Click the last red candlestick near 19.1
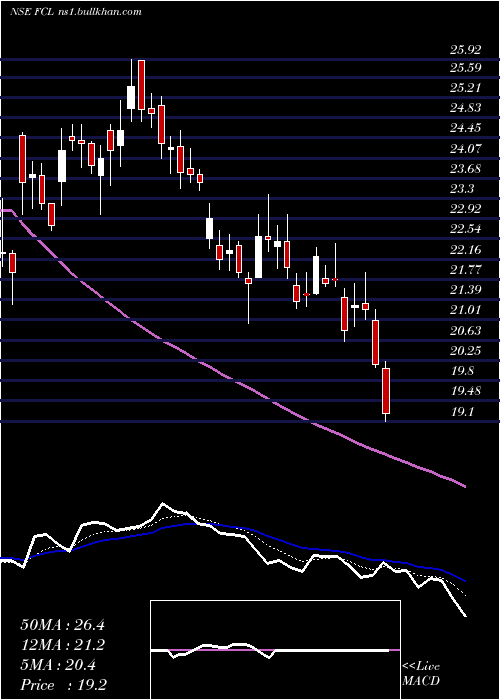The height and width of the screenshot is (700, 500). (386, 391)
